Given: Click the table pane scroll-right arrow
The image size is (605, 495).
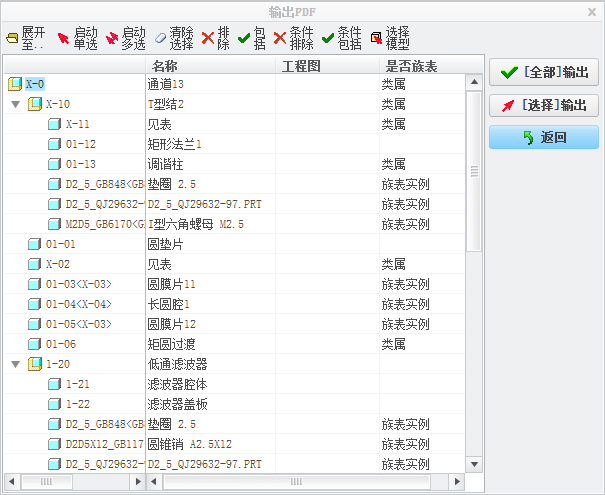Looking at the screenshot, I should (457, 481).
